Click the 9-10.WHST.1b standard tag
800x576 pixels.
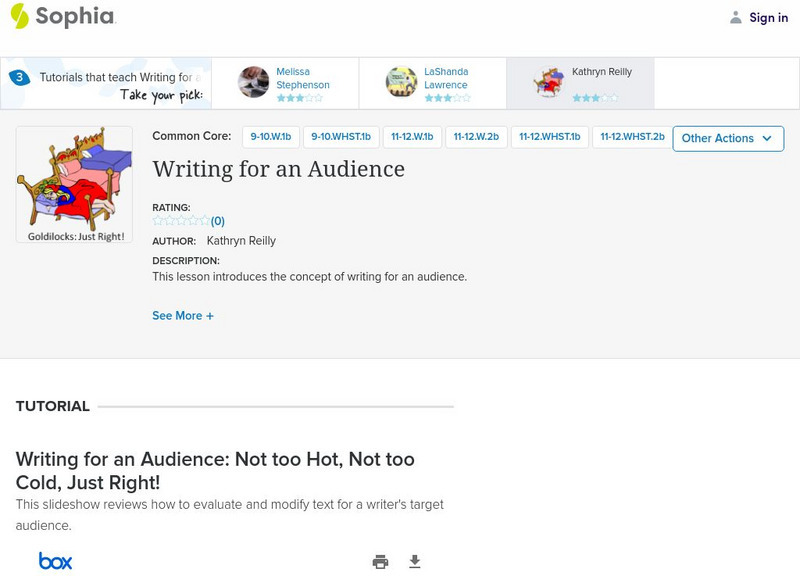pos(340,137)
